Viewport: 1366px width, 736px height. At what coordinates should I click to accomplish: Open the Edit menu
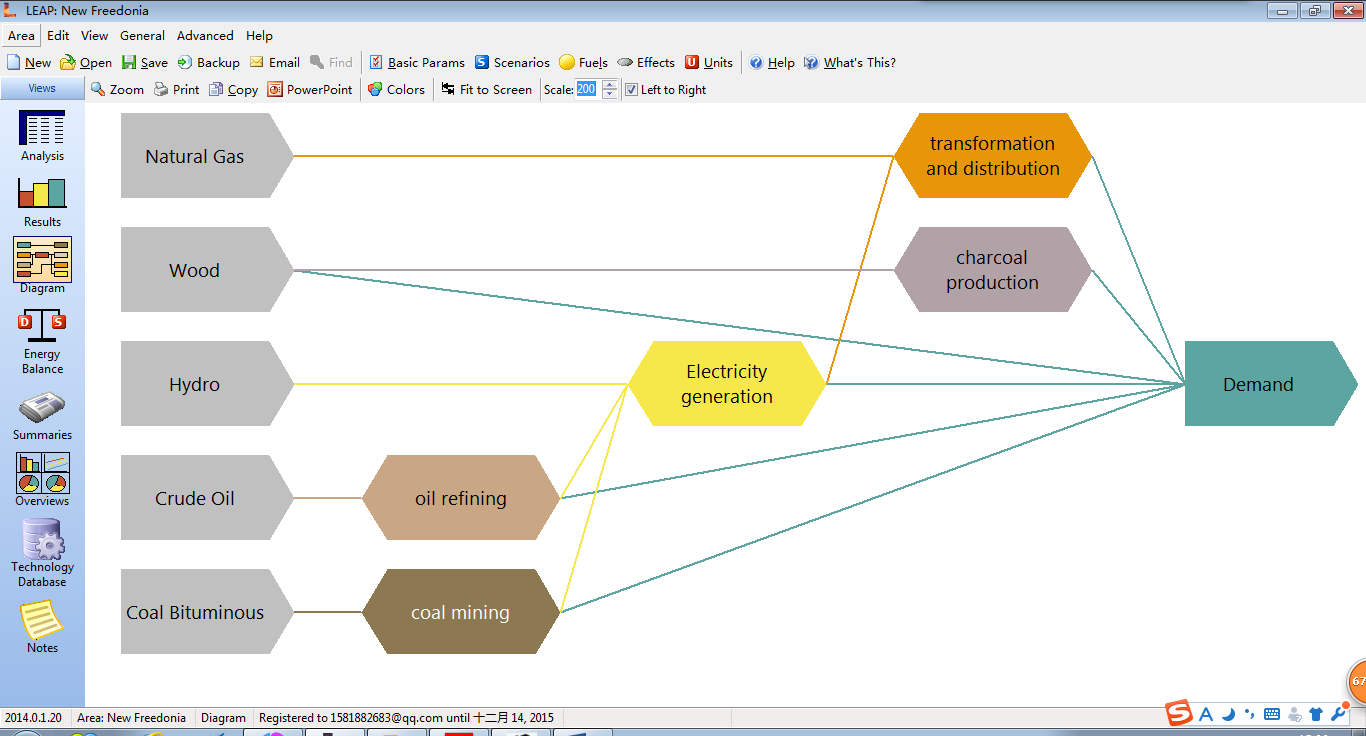58,35
